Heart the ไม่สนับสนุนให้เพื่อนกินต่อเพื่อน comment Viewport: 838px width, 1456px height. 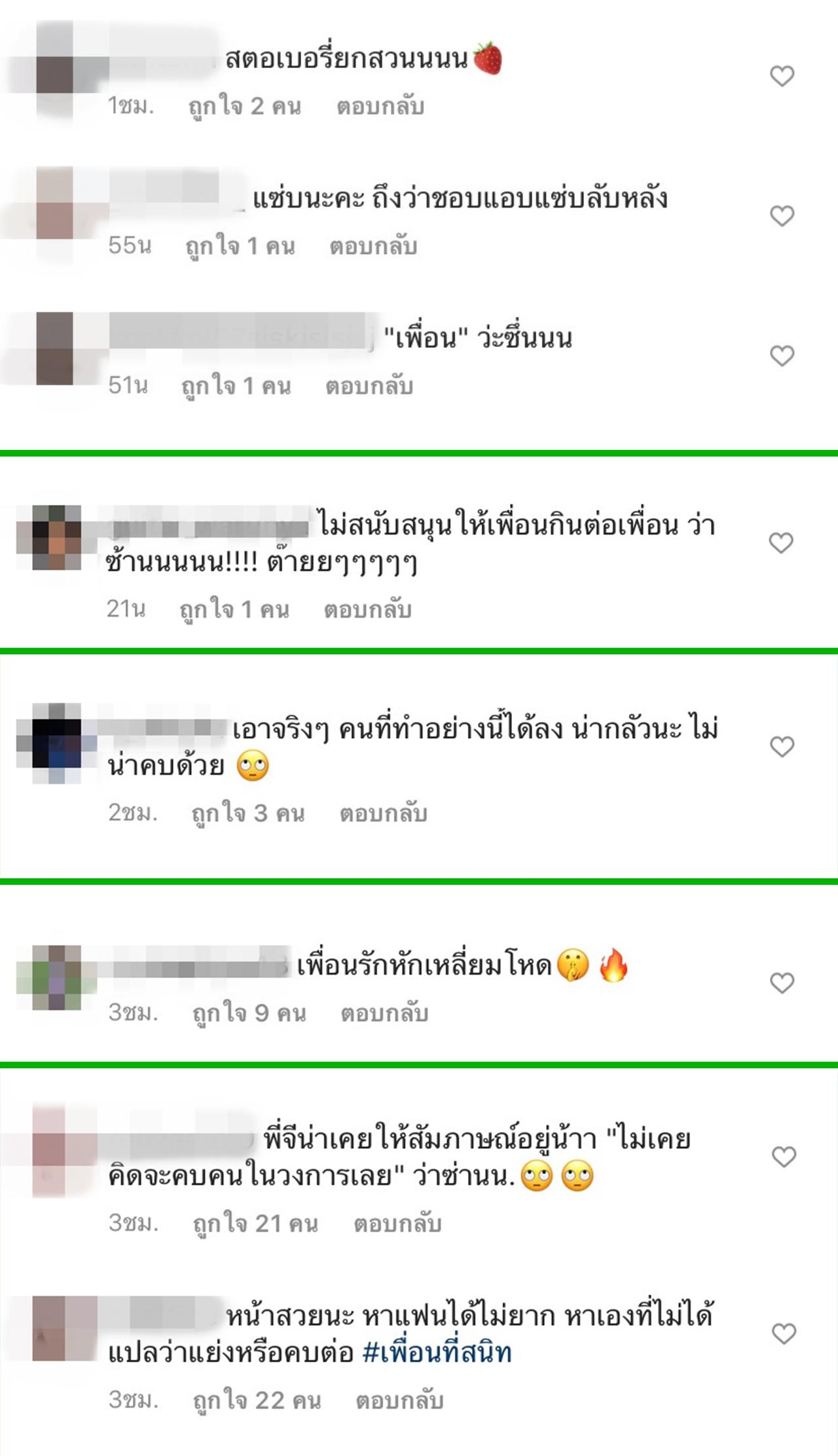[781, 542]
